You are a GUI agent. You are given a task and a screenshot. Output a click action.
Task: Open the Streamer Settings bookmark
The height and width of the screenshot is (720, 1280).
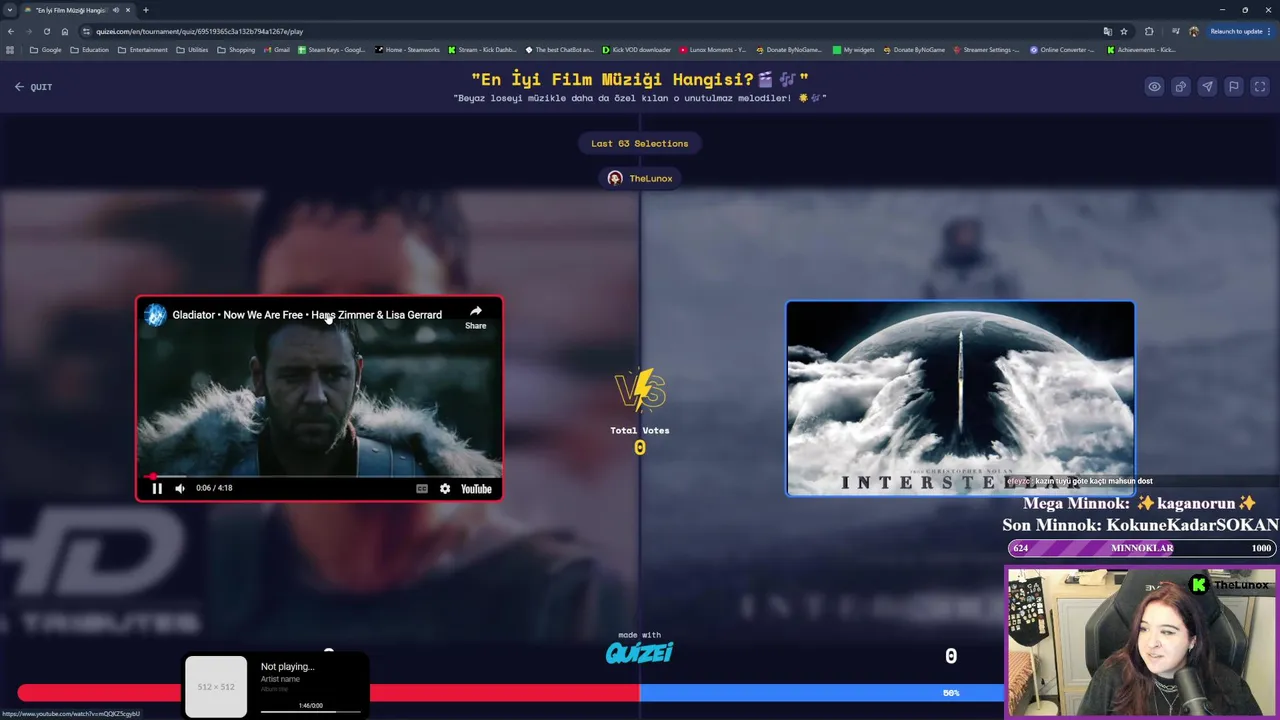coord(986,49)
